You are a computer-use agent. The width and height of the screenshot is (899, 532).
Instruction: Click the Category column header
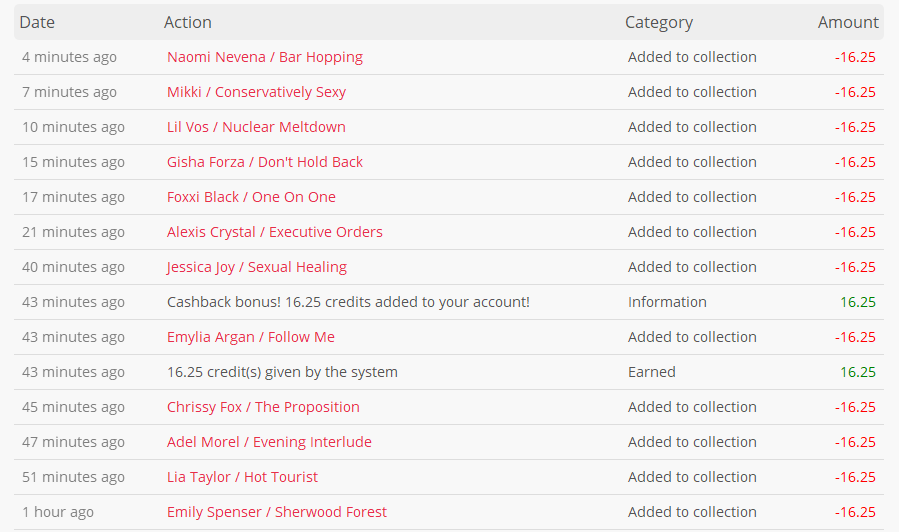point(659,22)
